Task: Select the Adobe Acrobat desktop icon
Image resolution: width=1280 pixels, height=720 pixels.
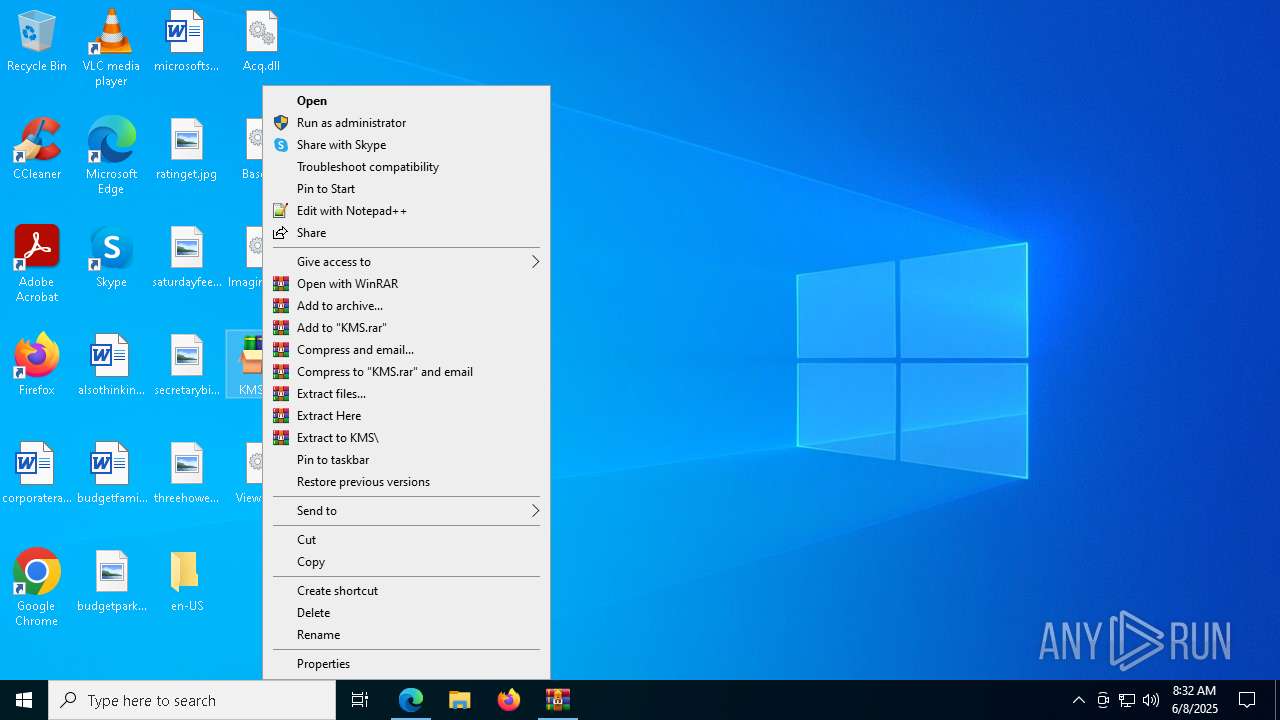Action: point(37,264)
